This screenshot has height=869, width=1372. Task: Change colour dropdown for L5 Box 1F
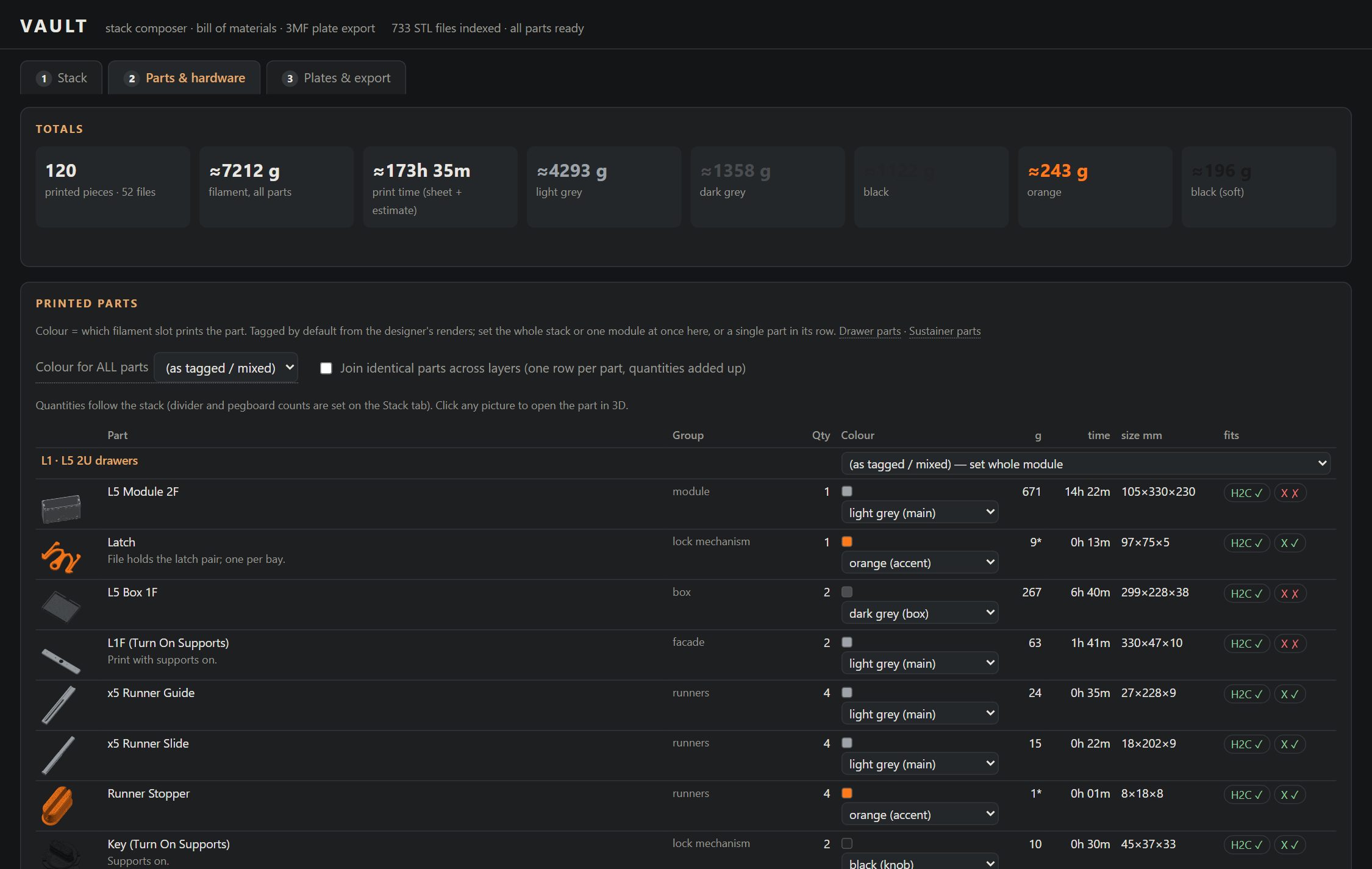coord(920,613)
